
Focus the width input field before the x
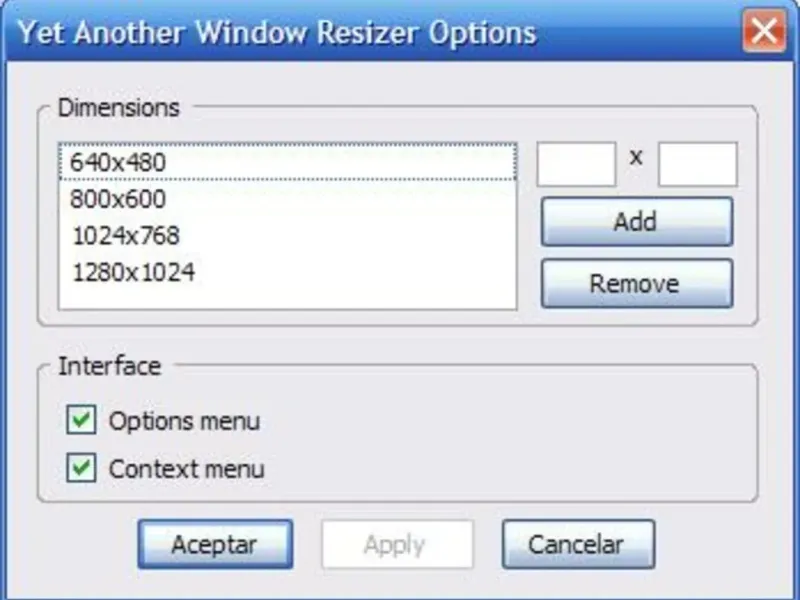tap(577, 164)
